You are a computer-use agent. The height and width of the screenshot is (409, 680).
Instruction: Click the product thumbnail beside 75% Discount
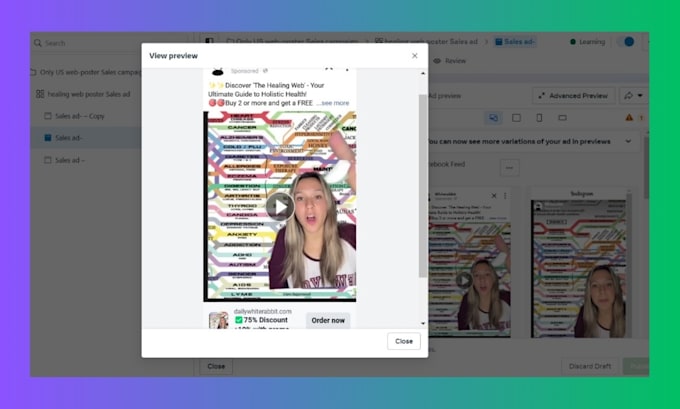[219, 321]
